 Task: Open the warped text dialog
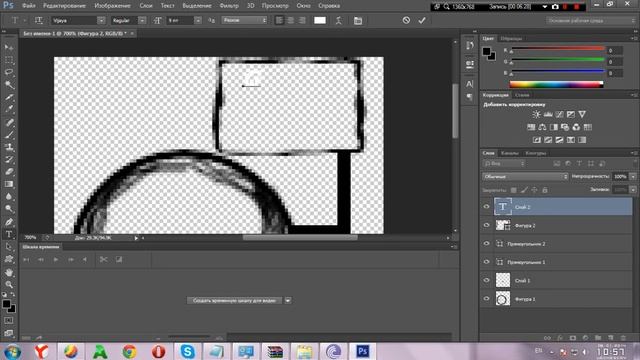coord(338,20)
